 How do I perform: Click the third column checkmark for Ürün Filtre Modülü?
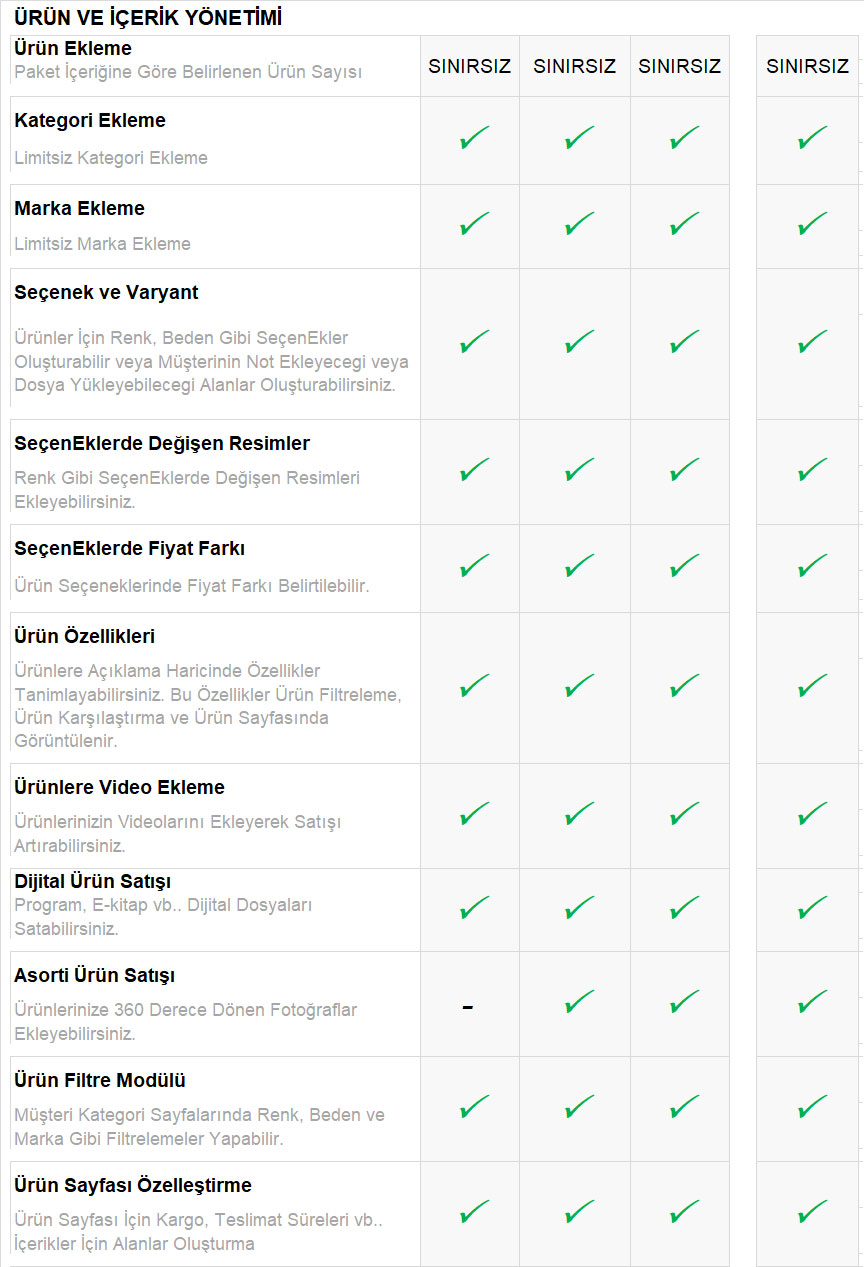684,1107
